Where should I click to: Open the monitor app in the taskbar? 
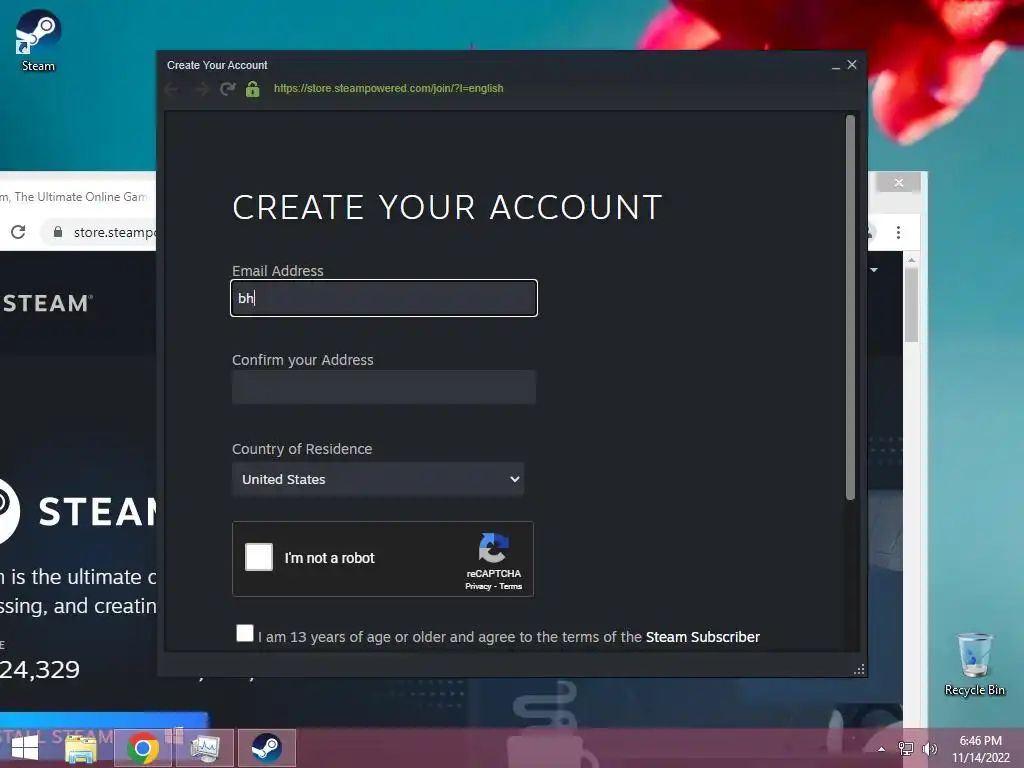(204, 748)
